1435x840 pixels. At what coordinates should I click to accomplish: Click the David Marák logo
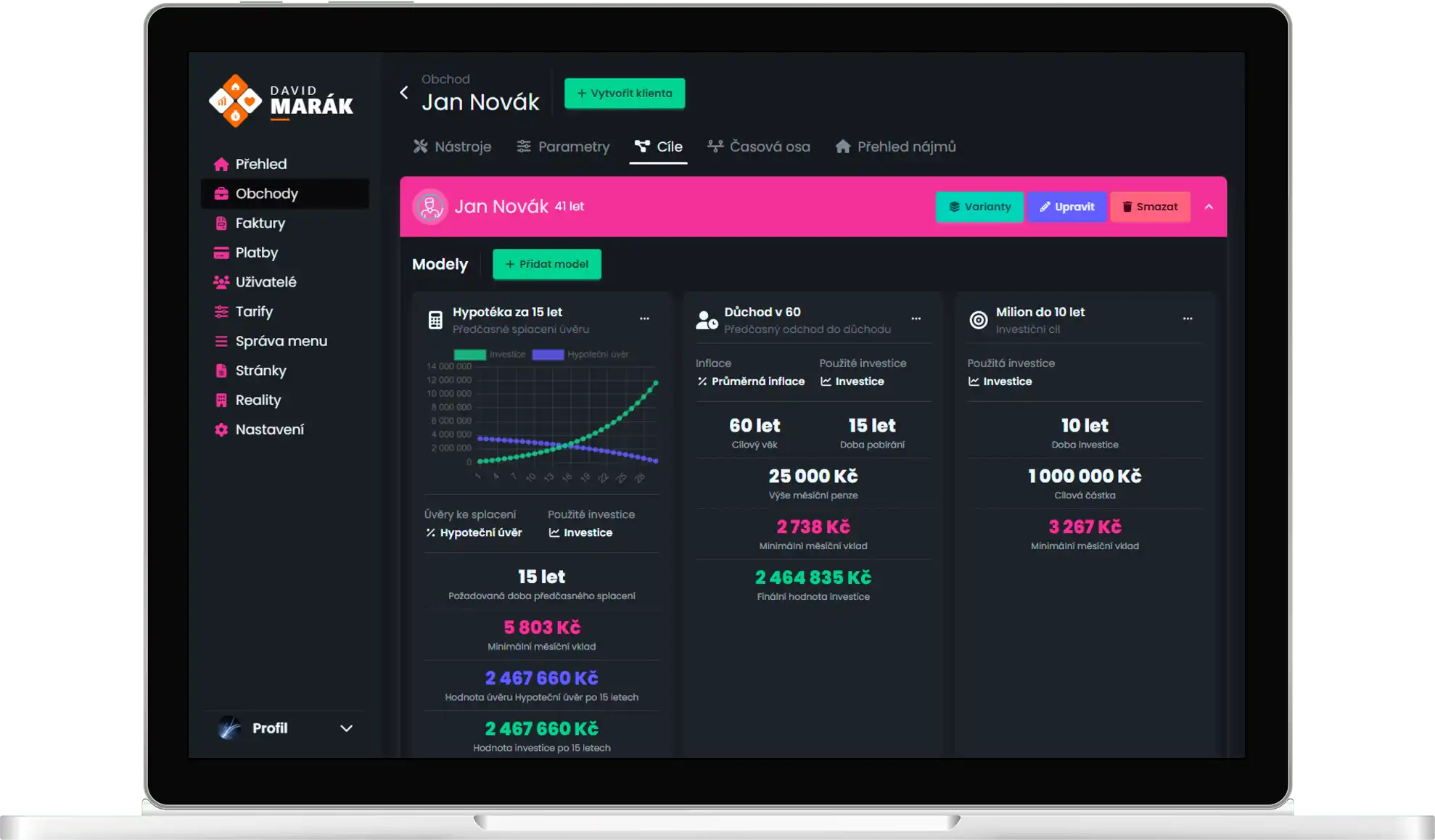point(281,102)
